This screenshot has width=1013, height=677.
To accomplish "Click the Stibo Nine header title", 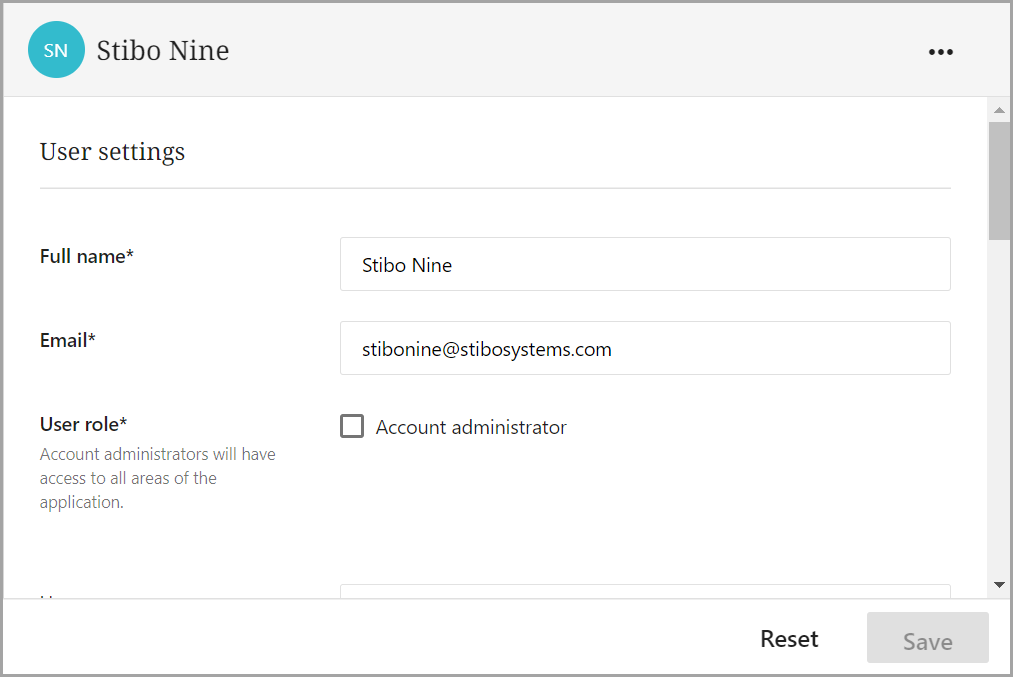I will pos(163,50).
